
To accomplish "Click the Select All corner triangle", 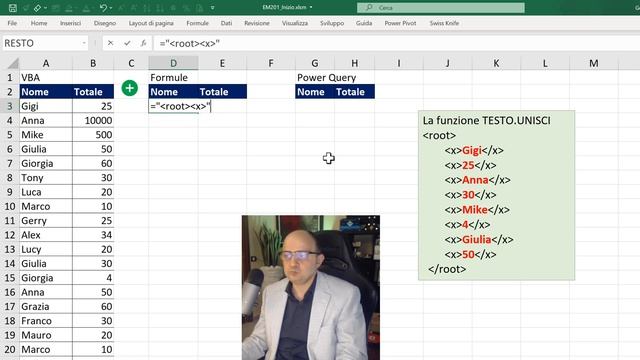I will [x=13, y=63].
